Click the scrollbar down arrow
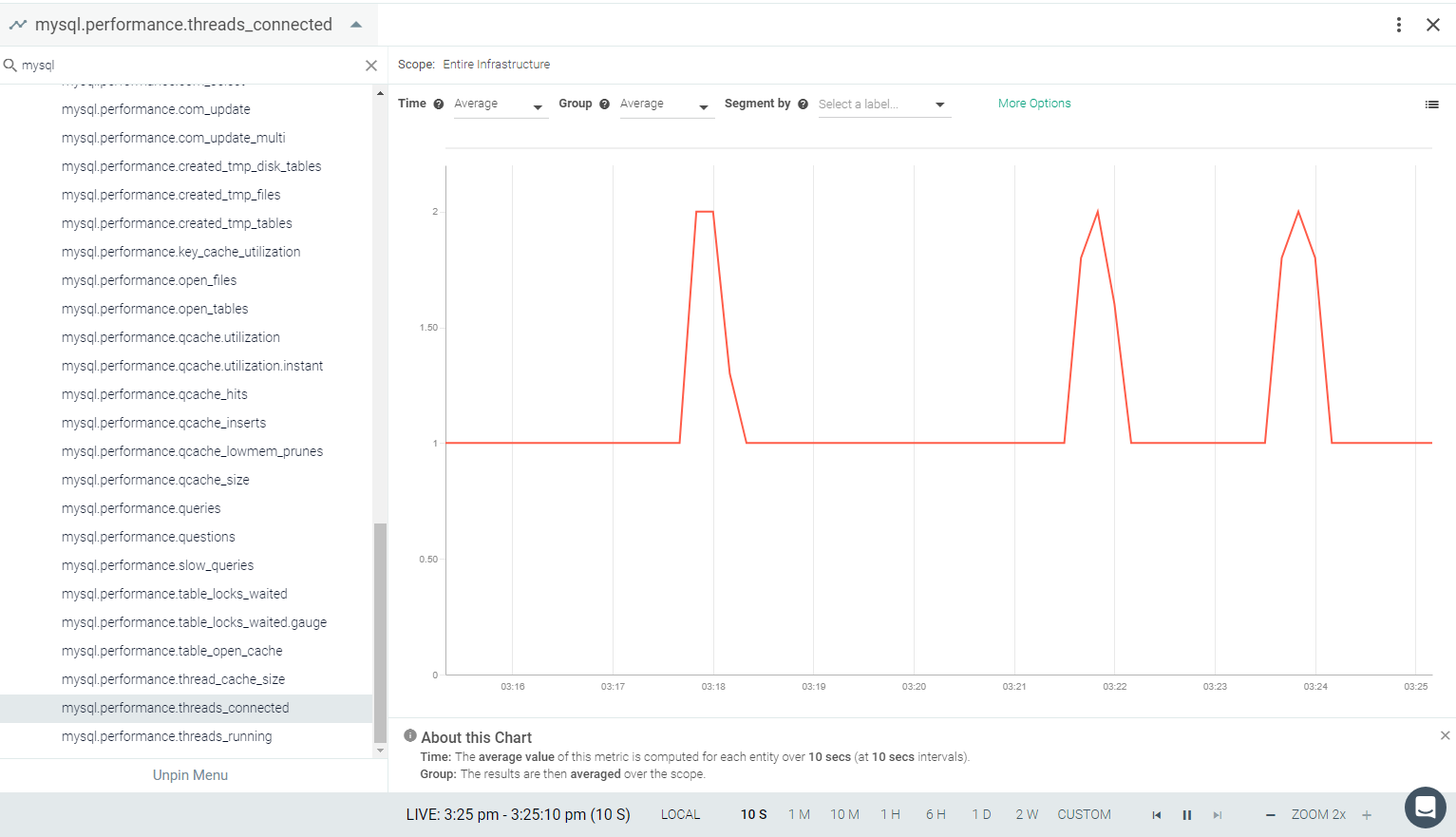Viewport: 1456px width, 837px height. (x=380, y=751)
